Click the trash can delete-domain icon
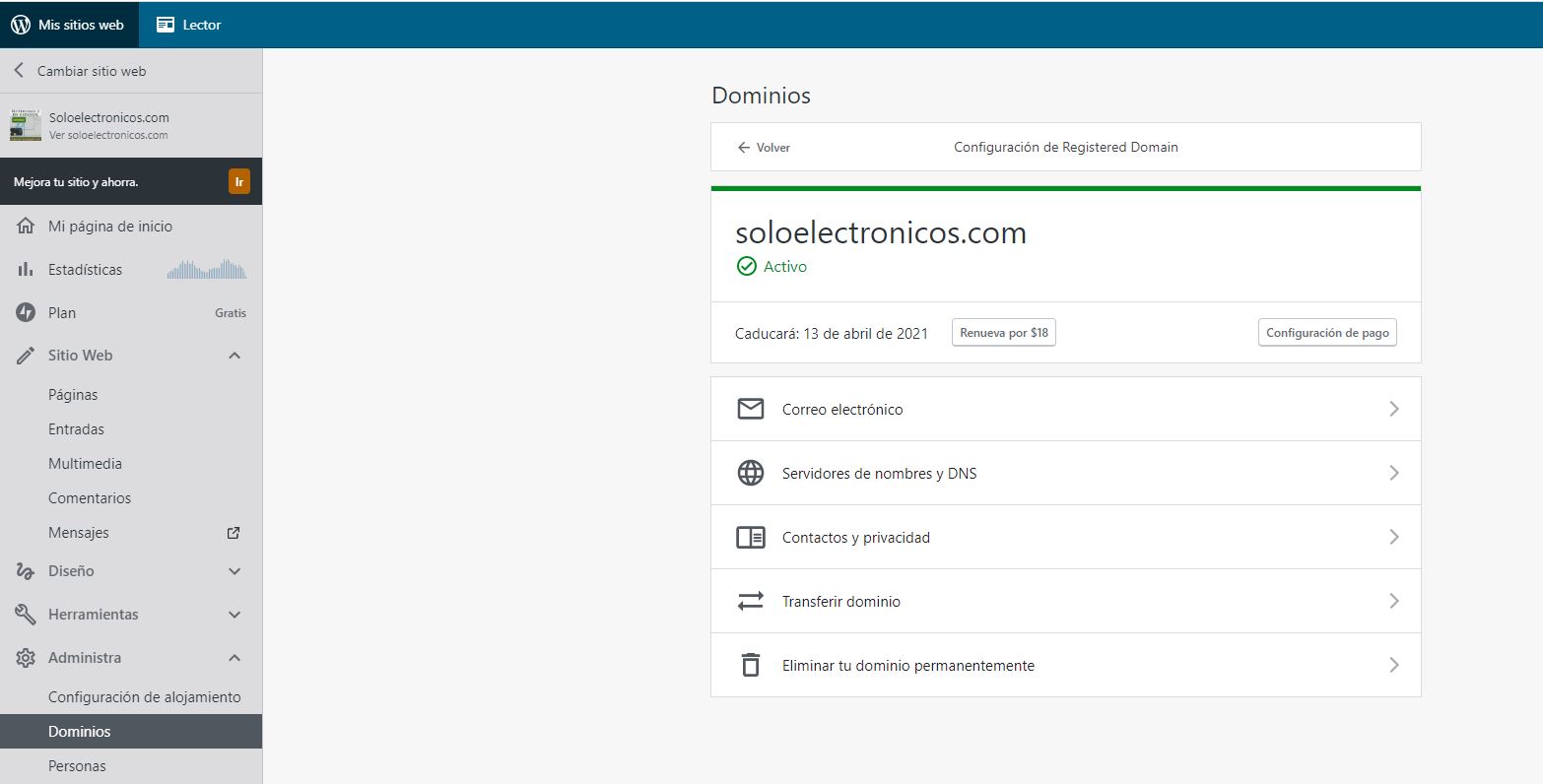Viewport: 1543px width, 784px height. point(750,665)
